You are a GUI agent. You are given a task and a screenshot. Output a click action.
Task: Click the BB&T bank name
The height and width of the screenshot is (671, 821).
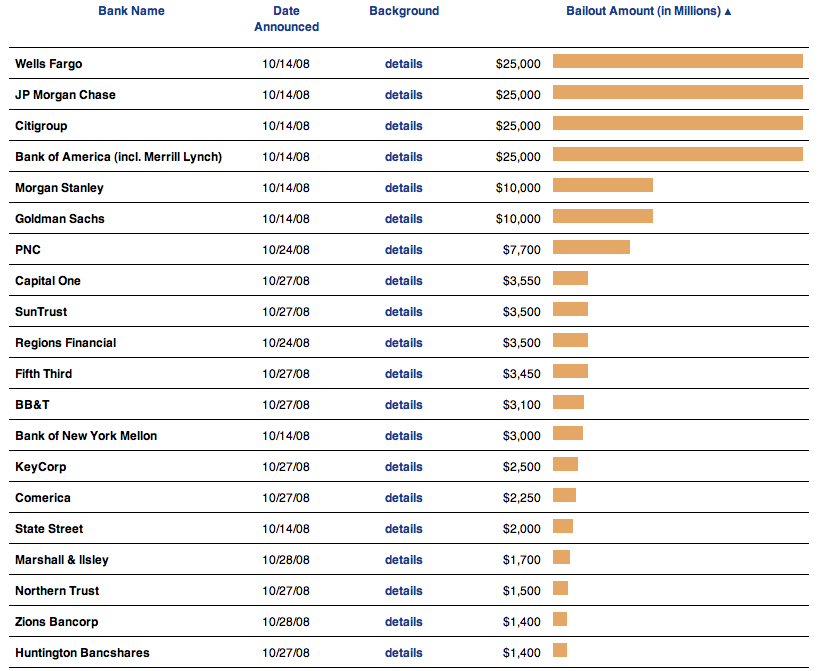point(32,405)
